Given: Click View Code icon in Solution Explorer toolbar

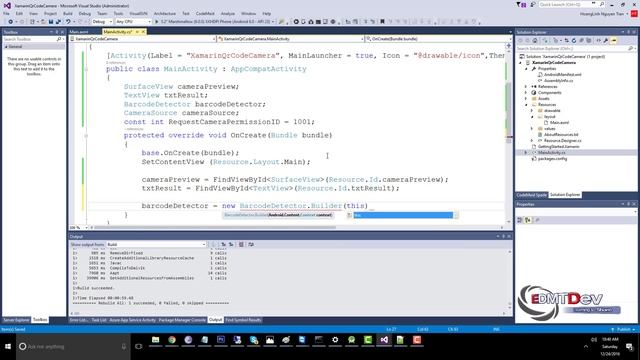Looking at the screenshot, I should coord(598,40).
